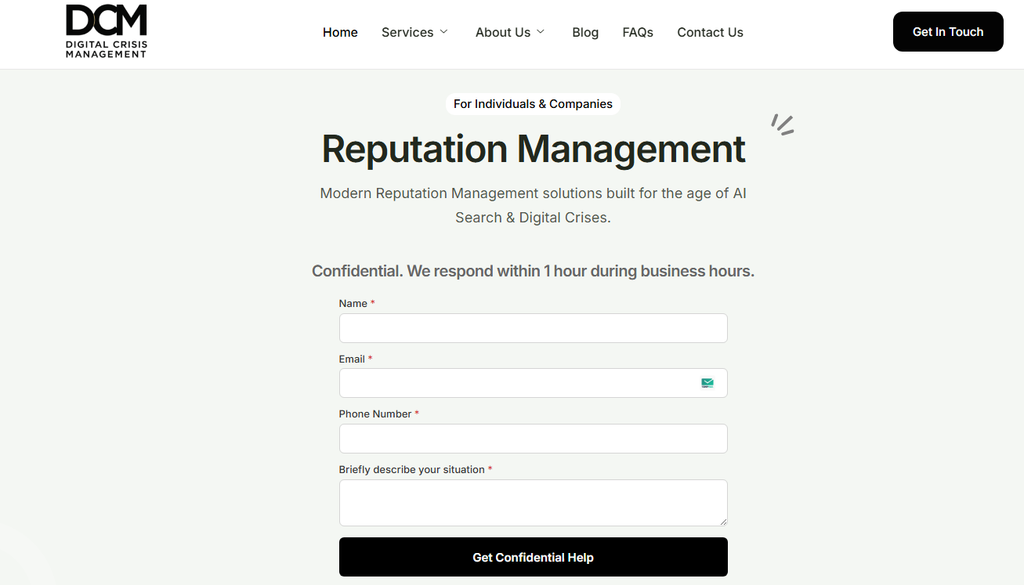Focus the Email input field

tap(533, 383)
